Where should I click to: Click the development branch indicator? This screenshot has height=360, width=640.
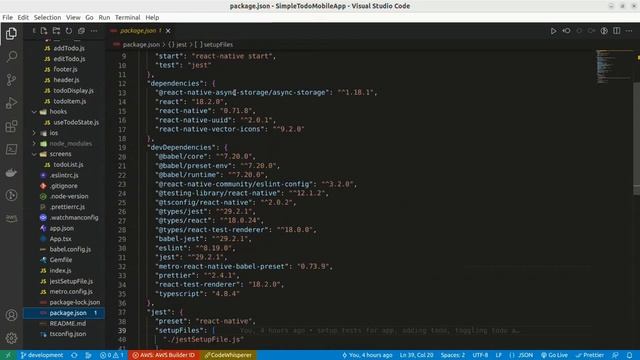pyautogui.click(x=42, y=355)
